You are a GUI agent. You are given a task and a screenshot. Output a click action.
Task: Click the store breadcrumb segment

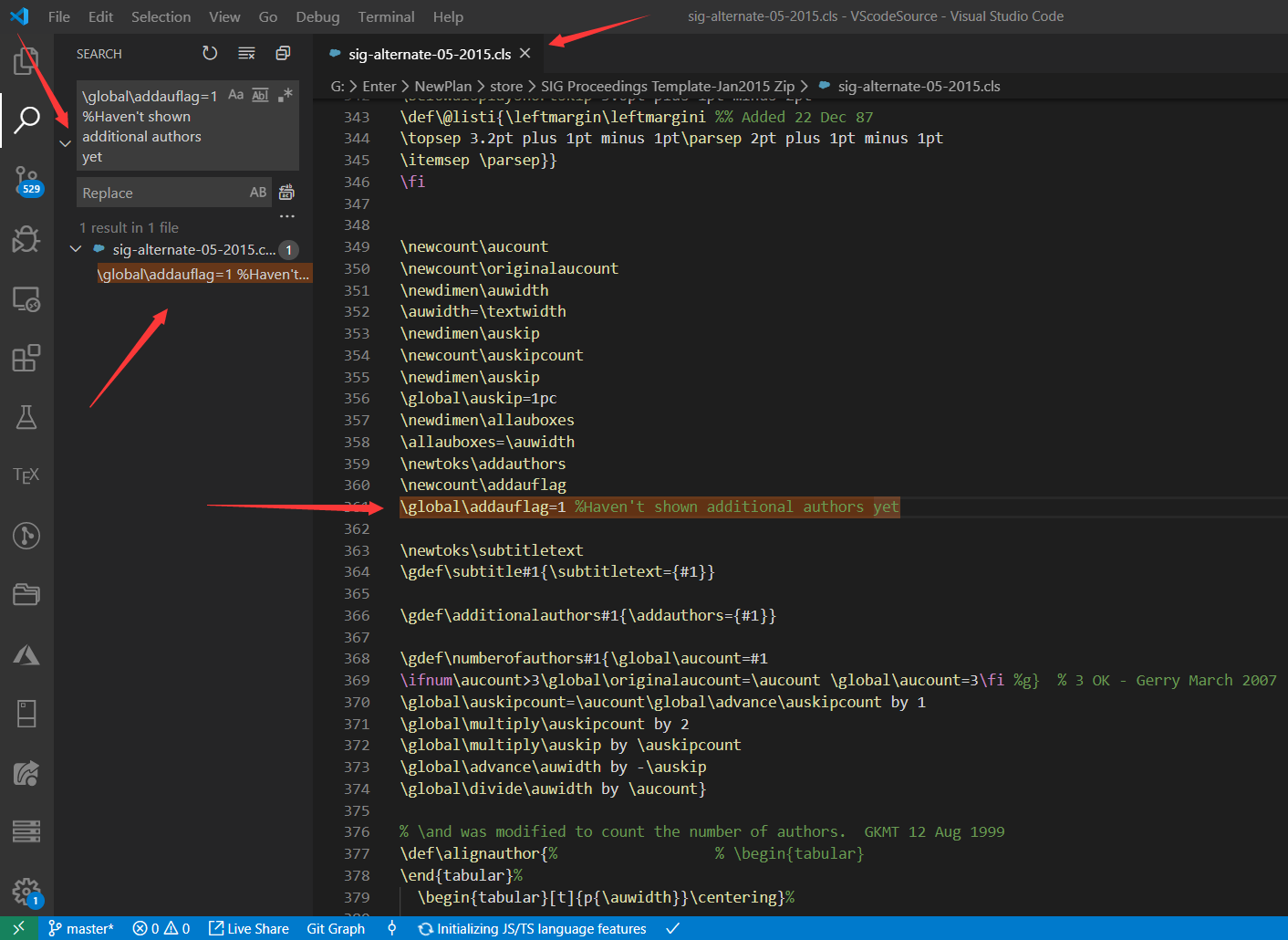point(506,86)
